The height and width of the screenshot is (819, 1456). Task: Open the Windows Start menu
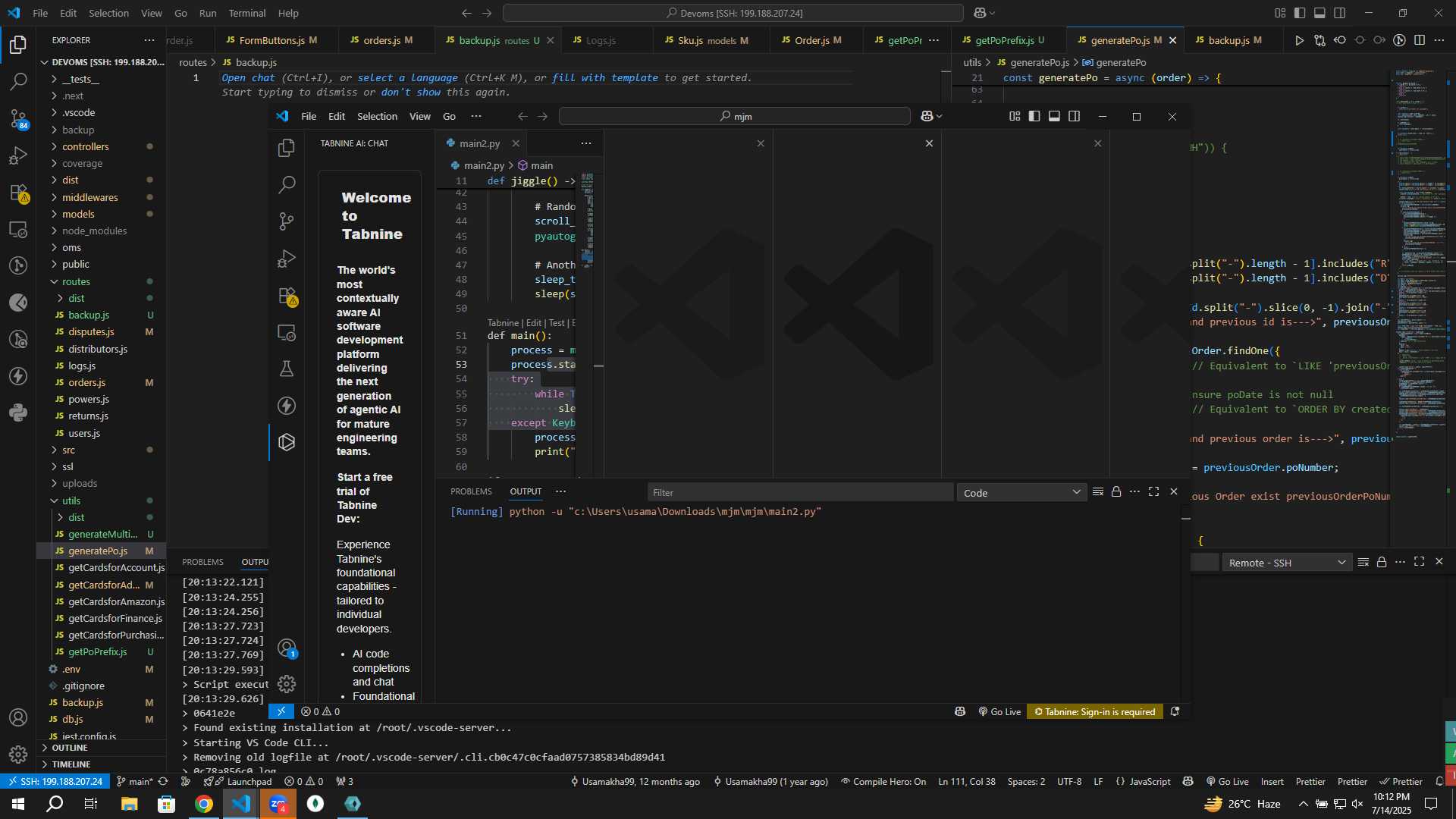pyautogui.click(x=18, y=804)
